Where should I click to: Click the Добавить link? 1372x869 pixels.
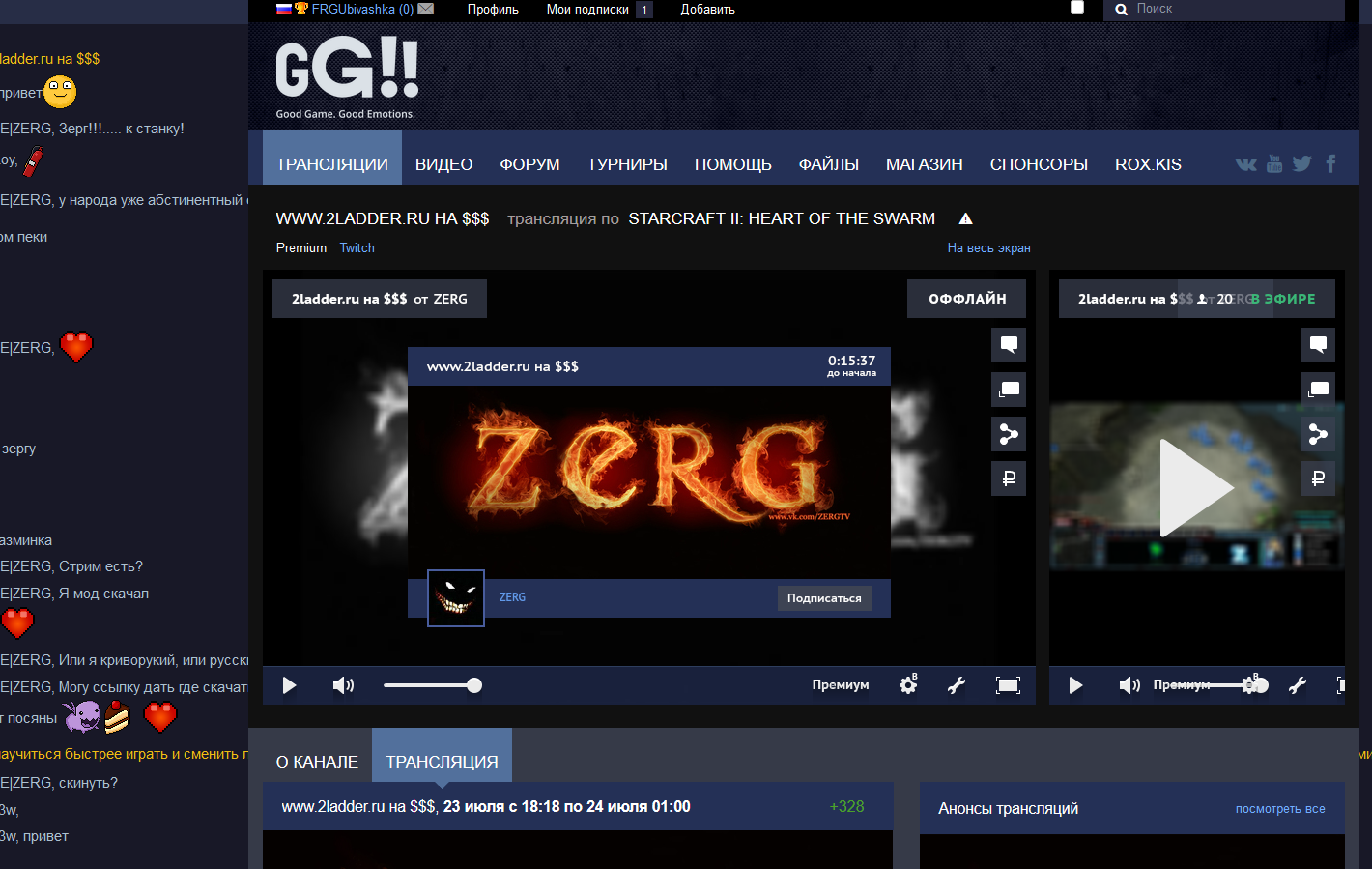click(x=707, y=9)
